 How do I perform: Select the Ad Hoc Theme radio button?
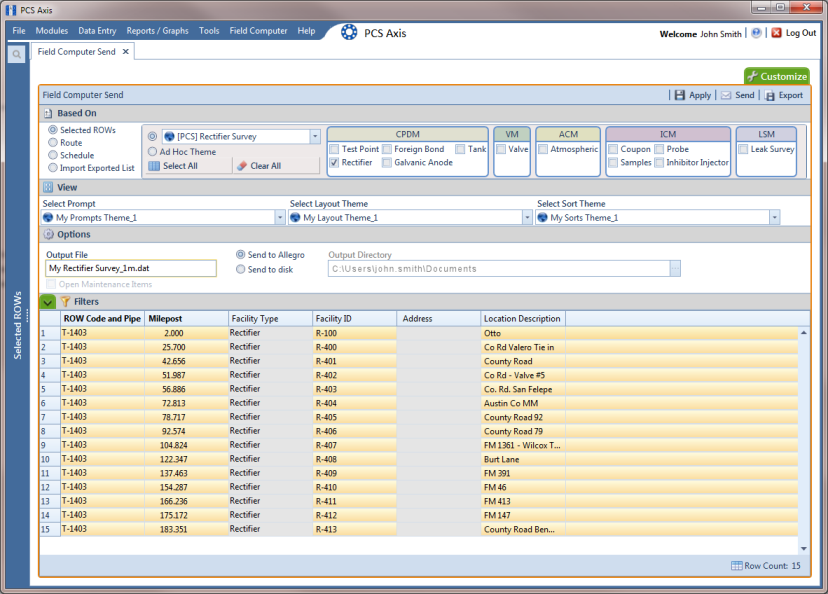click(153, 152)
